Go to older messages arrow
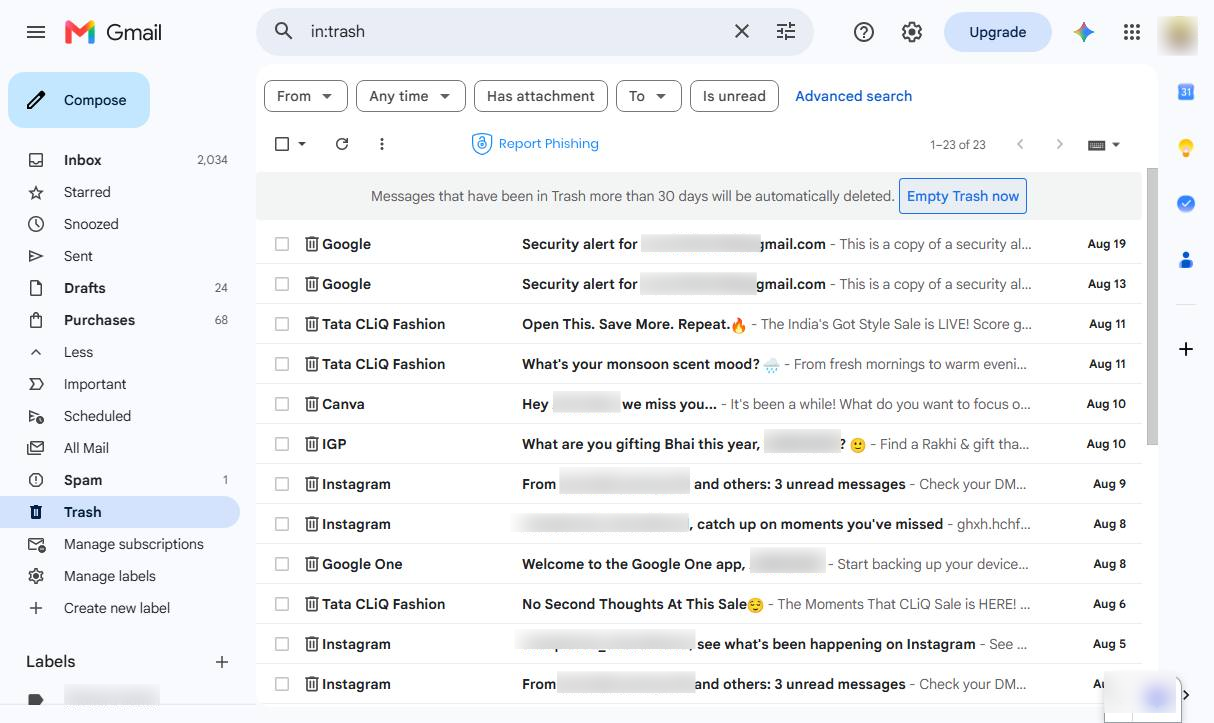Screen dimensions: 1214x723 pos(1060,144)
